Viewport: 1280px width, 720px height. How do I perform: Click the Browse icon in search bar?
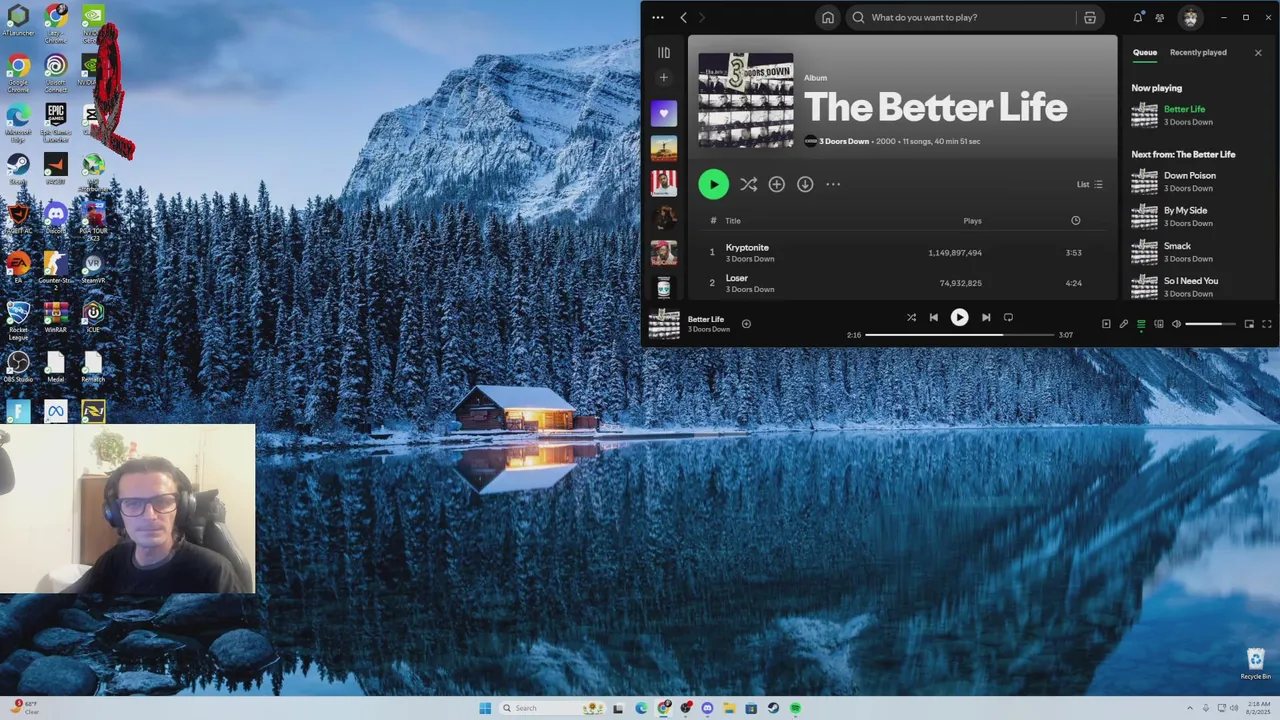point(1090,17)
